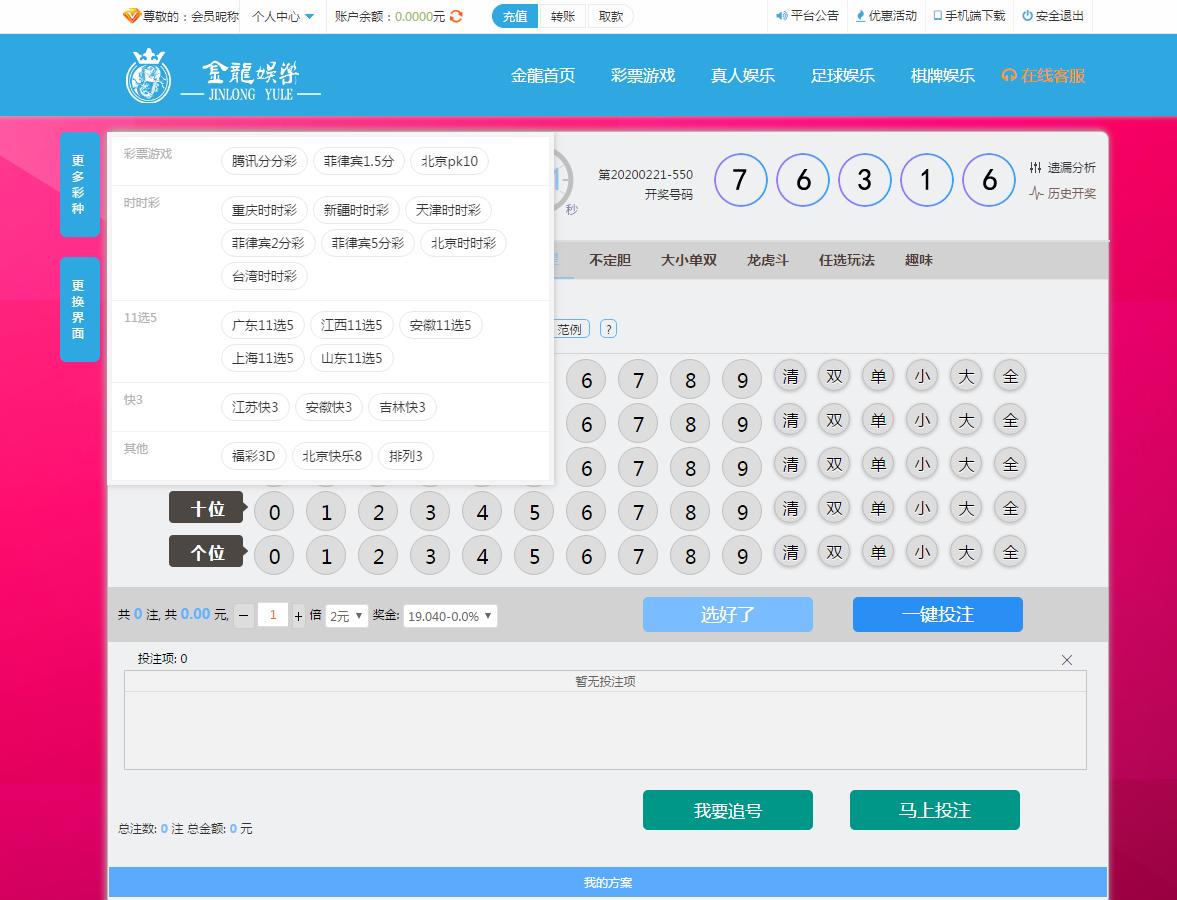
Task: Select number 5 in the 十位 row
Action: (534, 513)
